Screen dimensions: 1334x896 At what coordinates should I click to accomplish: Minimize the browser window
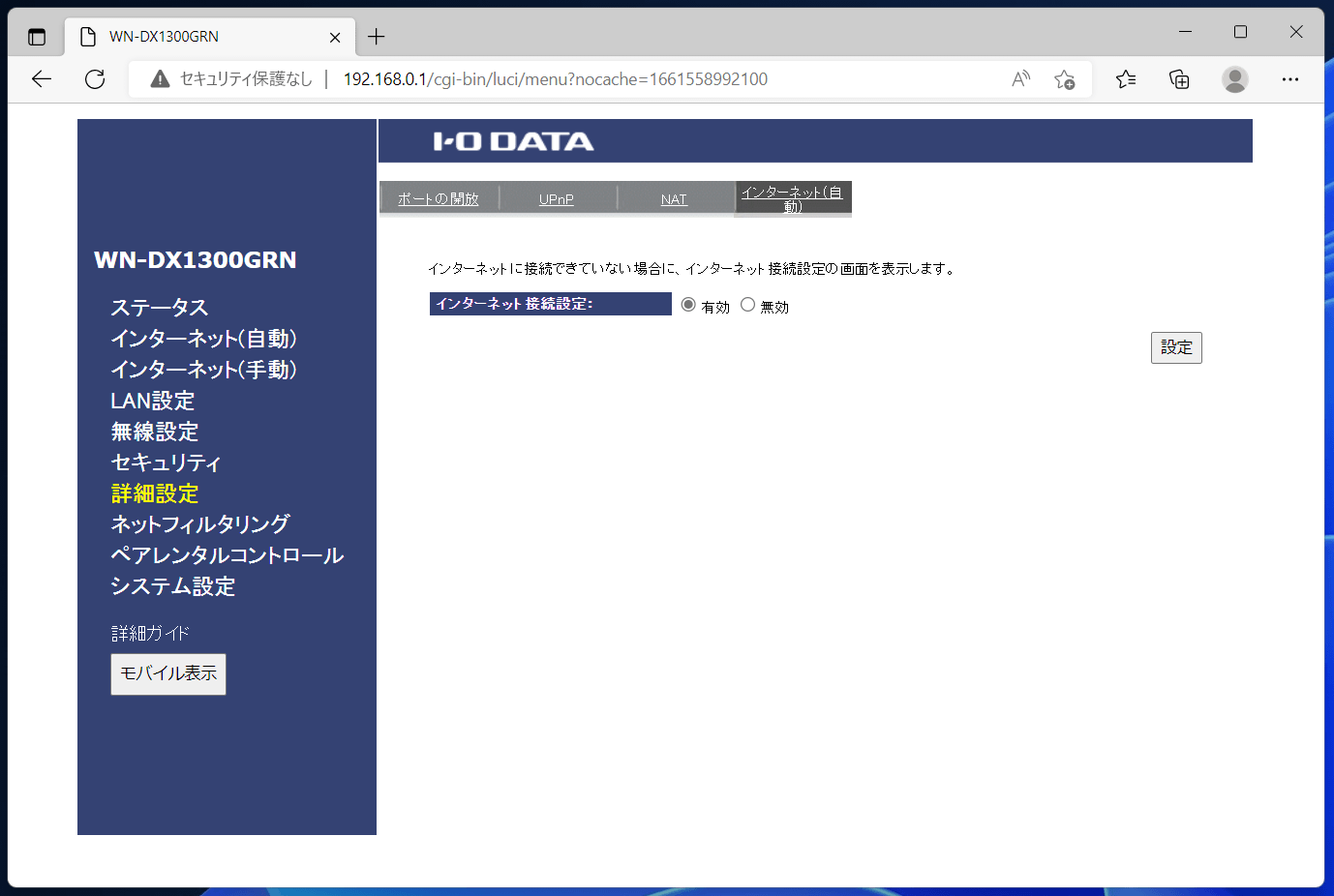pos(1185,32)
